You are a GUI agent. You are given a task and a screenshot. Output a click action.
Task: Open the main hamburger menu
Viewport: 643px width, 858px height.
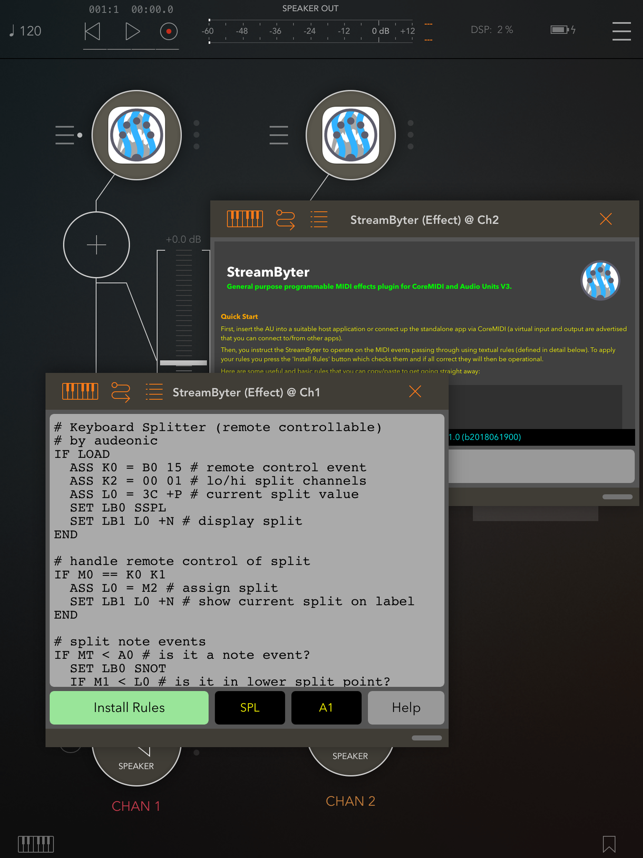[621, 31]
